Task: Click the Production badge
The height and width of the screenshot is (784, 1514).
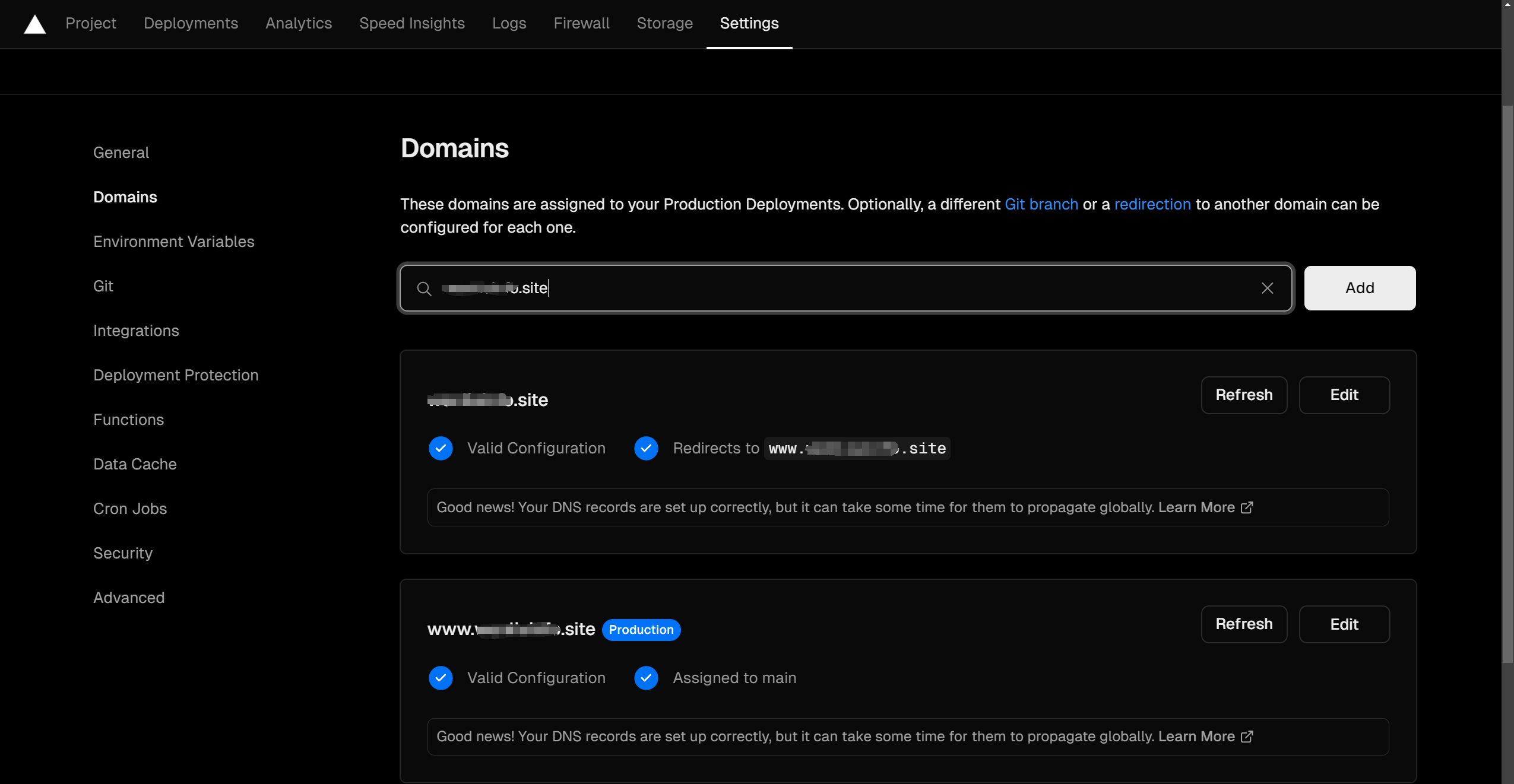Action: pyautogui.click(x=641, y=630)
